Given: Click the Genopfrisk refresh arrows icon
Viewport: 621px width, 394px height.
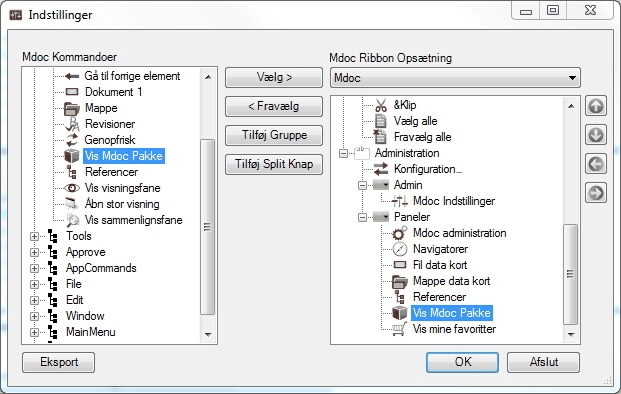Looking at the screenshot, I should (x=72, y=140).
